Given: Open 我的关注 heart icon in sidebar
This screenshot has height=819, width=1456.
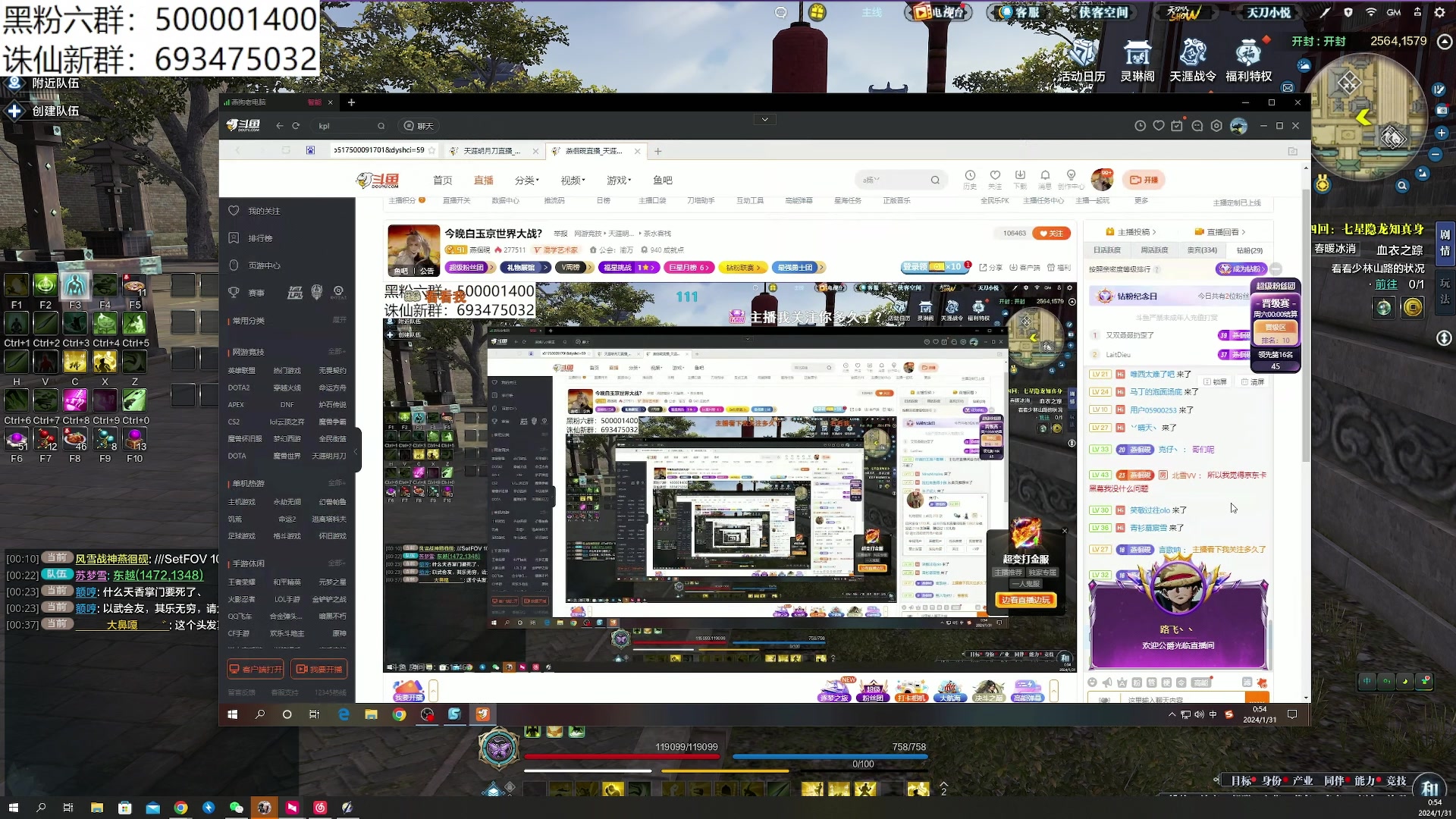Looking at the screenshot, I should [234, 211].
